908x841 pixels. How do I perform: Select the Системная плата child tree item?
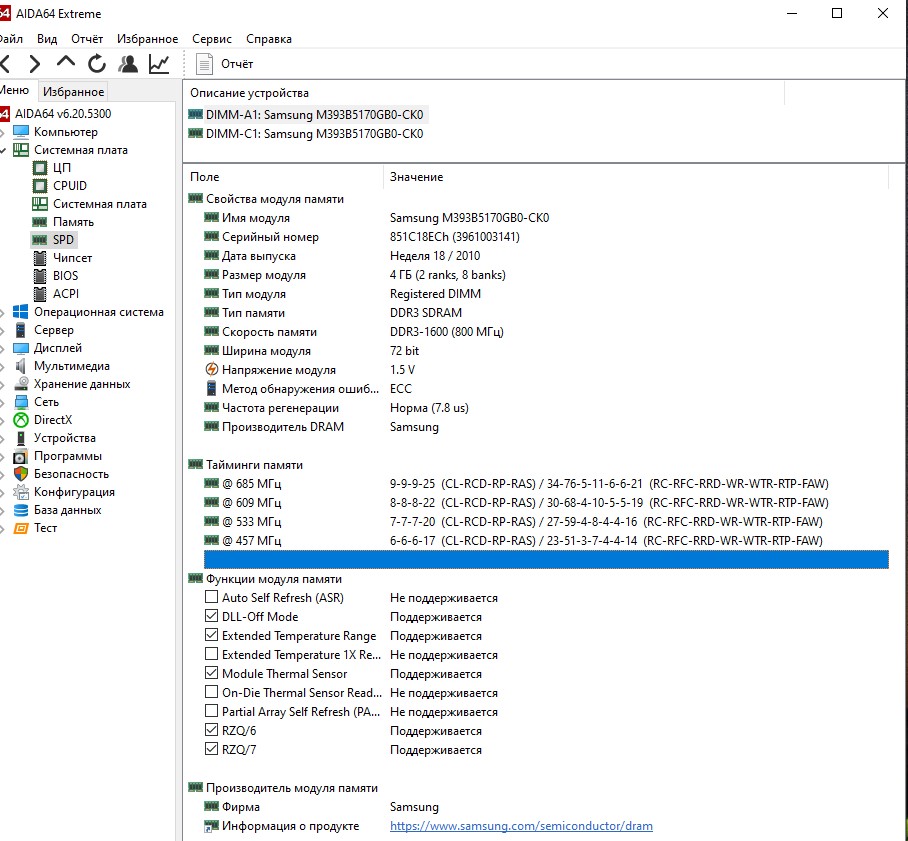pyautogui.click(x=100, y=204)
